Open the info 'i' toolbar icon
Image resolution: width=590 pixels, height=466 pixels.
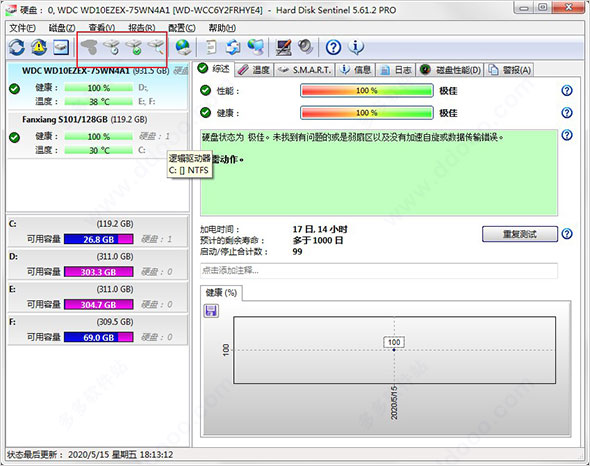coord(356,47)
